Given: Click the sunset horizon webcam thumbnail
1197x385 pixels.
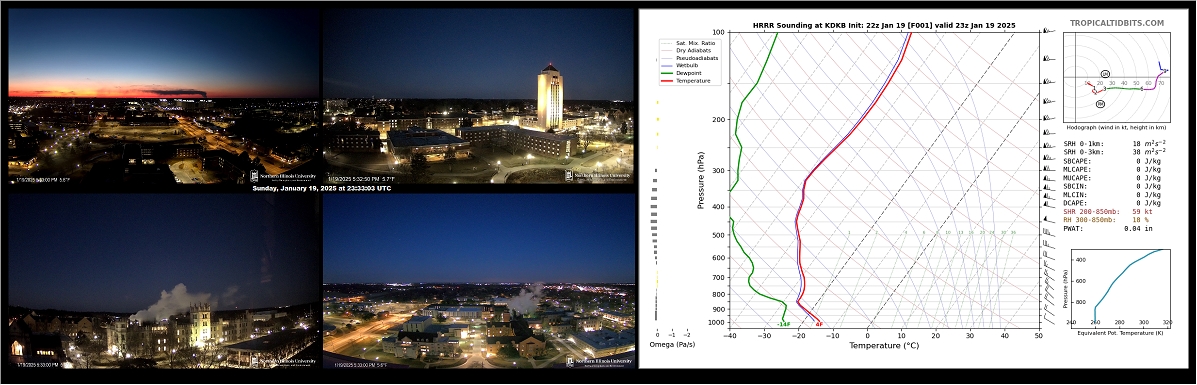Looking at the screenshot, I should (163, 95).
